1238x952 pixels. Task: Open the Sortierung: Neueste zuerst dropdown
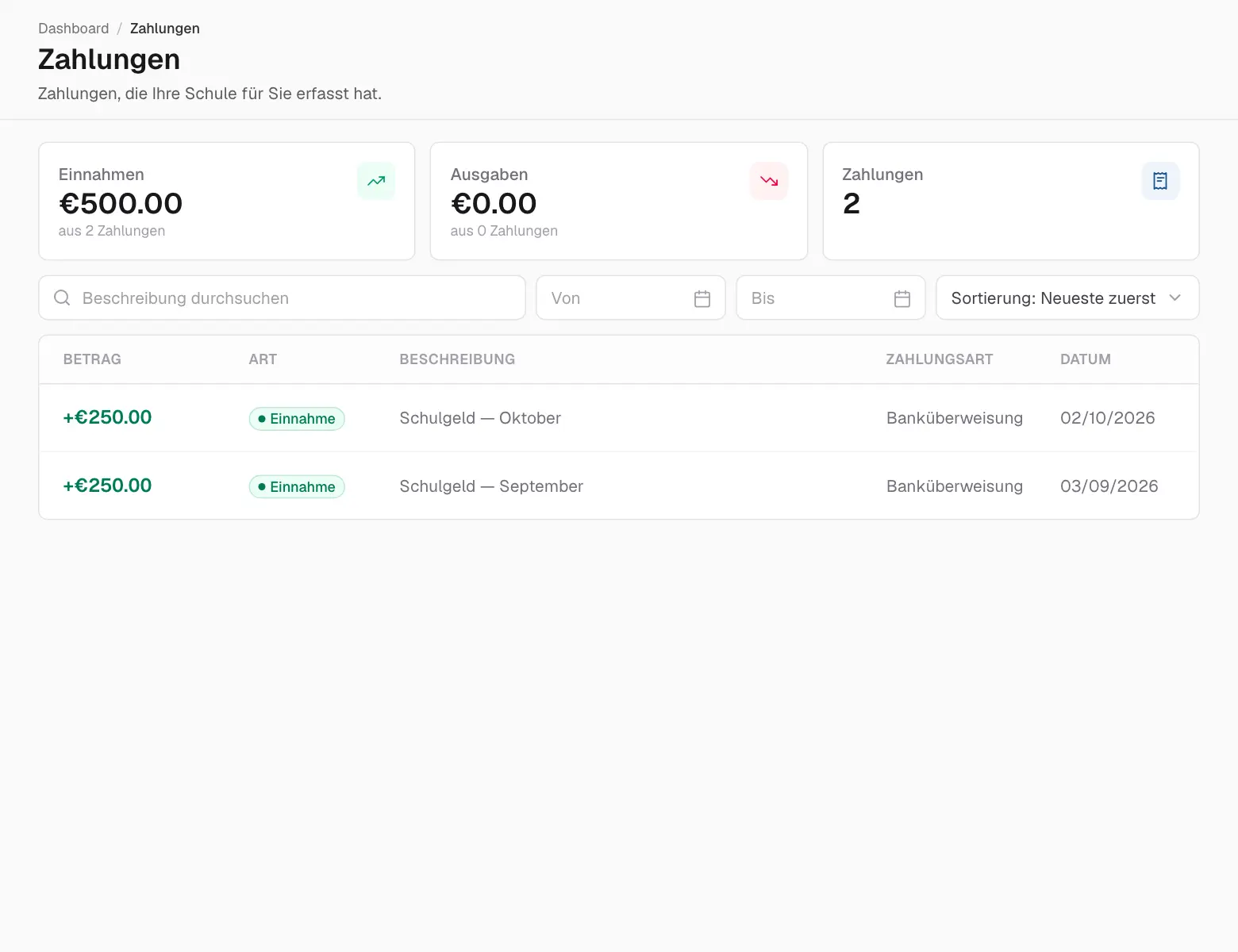pos(1067,297)
